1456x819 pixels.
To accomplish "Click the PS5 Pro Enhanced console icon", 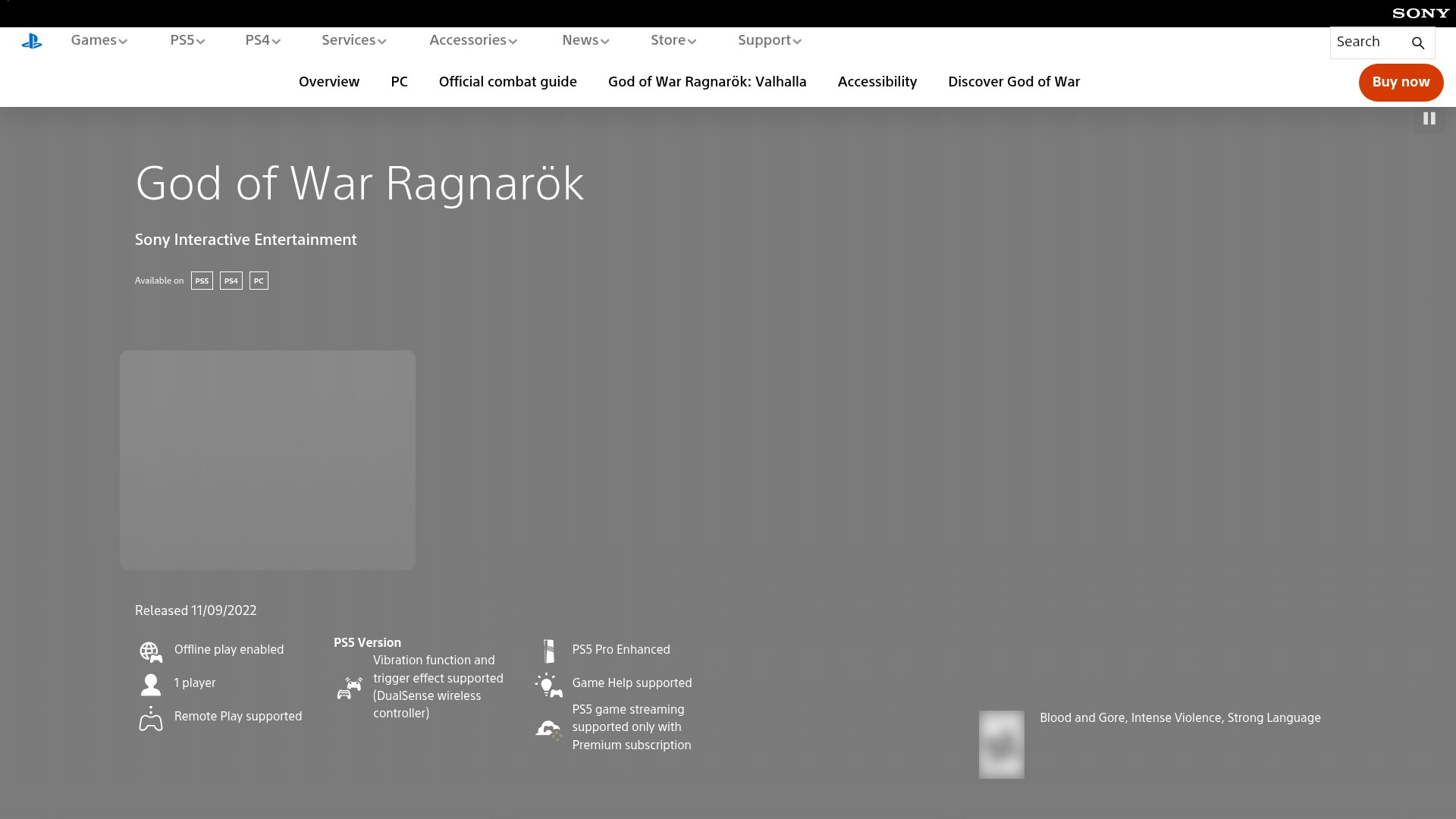I will (549, 651).
